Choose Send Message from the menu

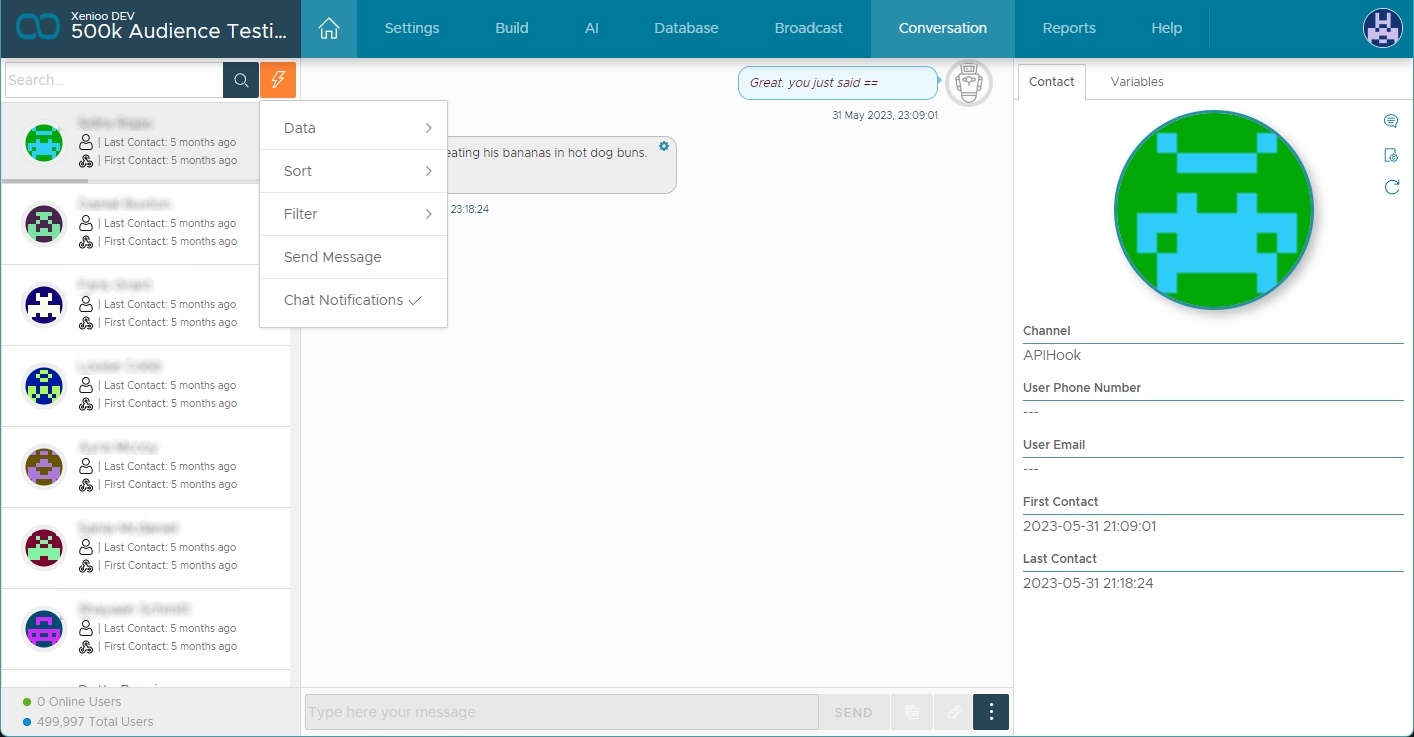[333, 257]
